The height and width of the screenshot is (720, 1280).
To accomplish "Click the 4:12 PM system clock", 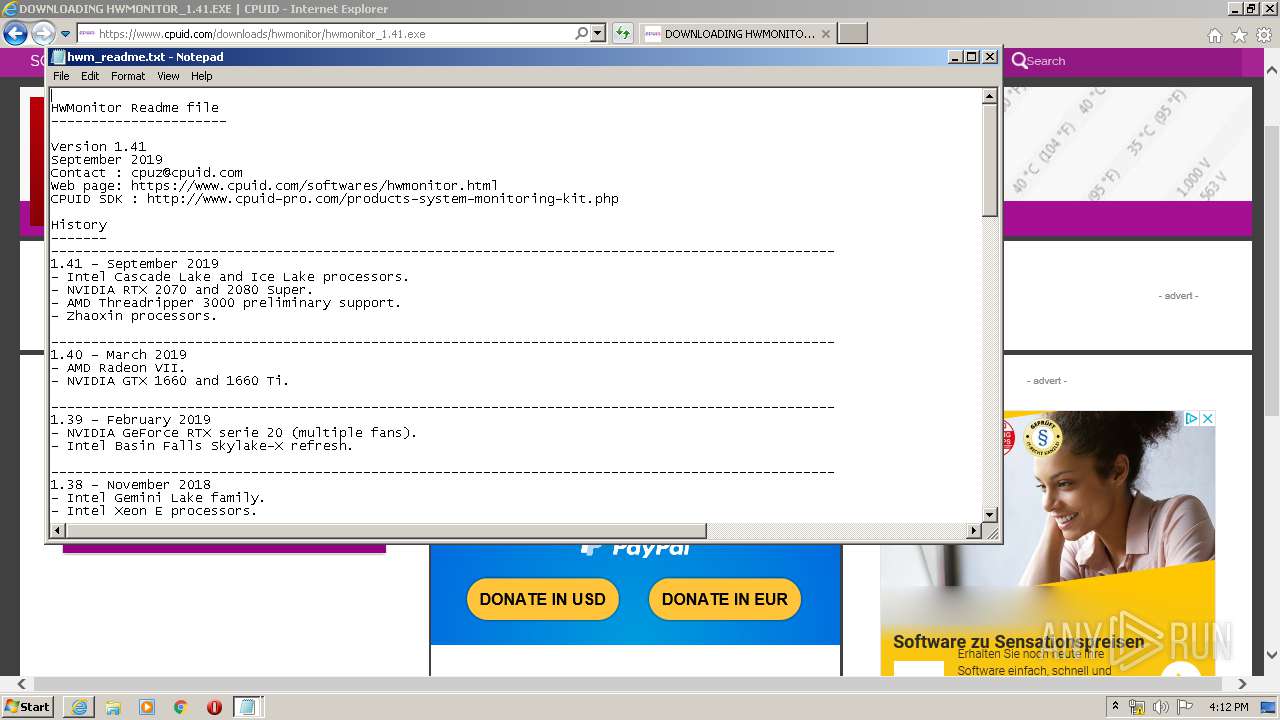I will (1228, 707).
